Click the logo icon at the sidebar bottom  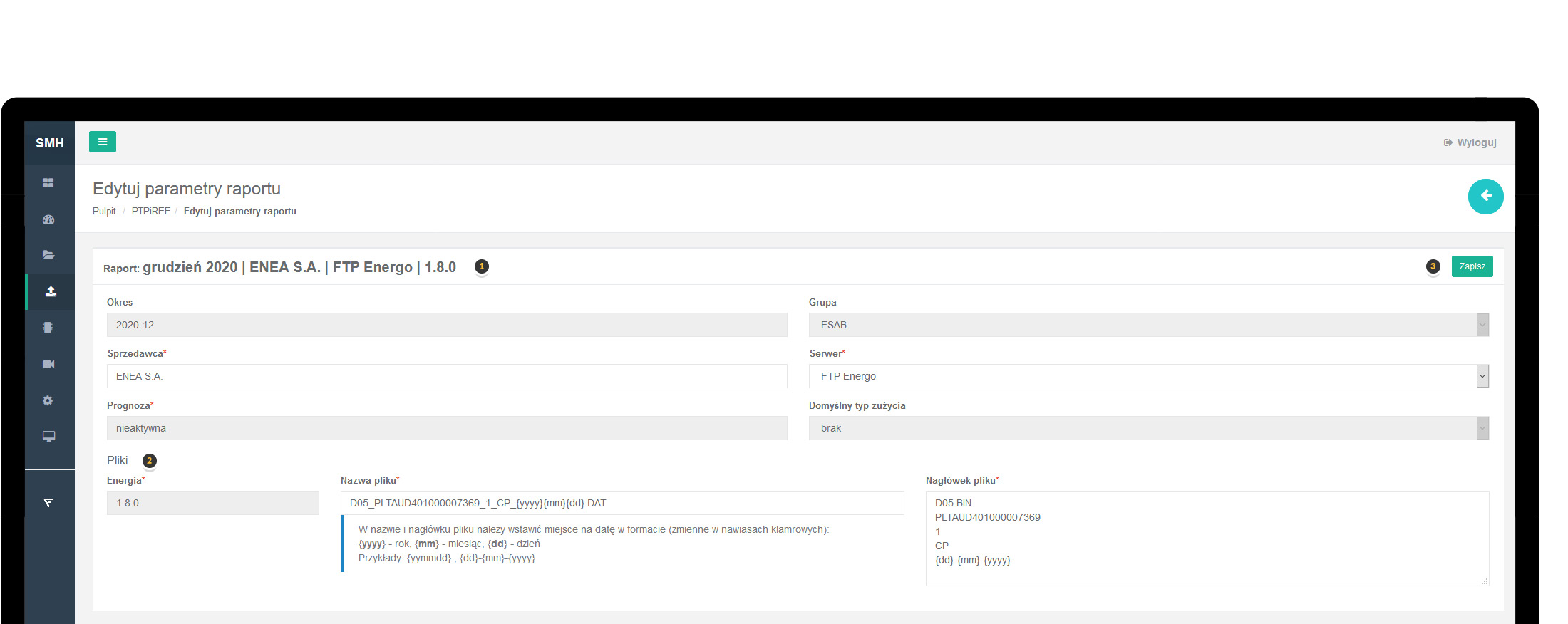[48, 503]
